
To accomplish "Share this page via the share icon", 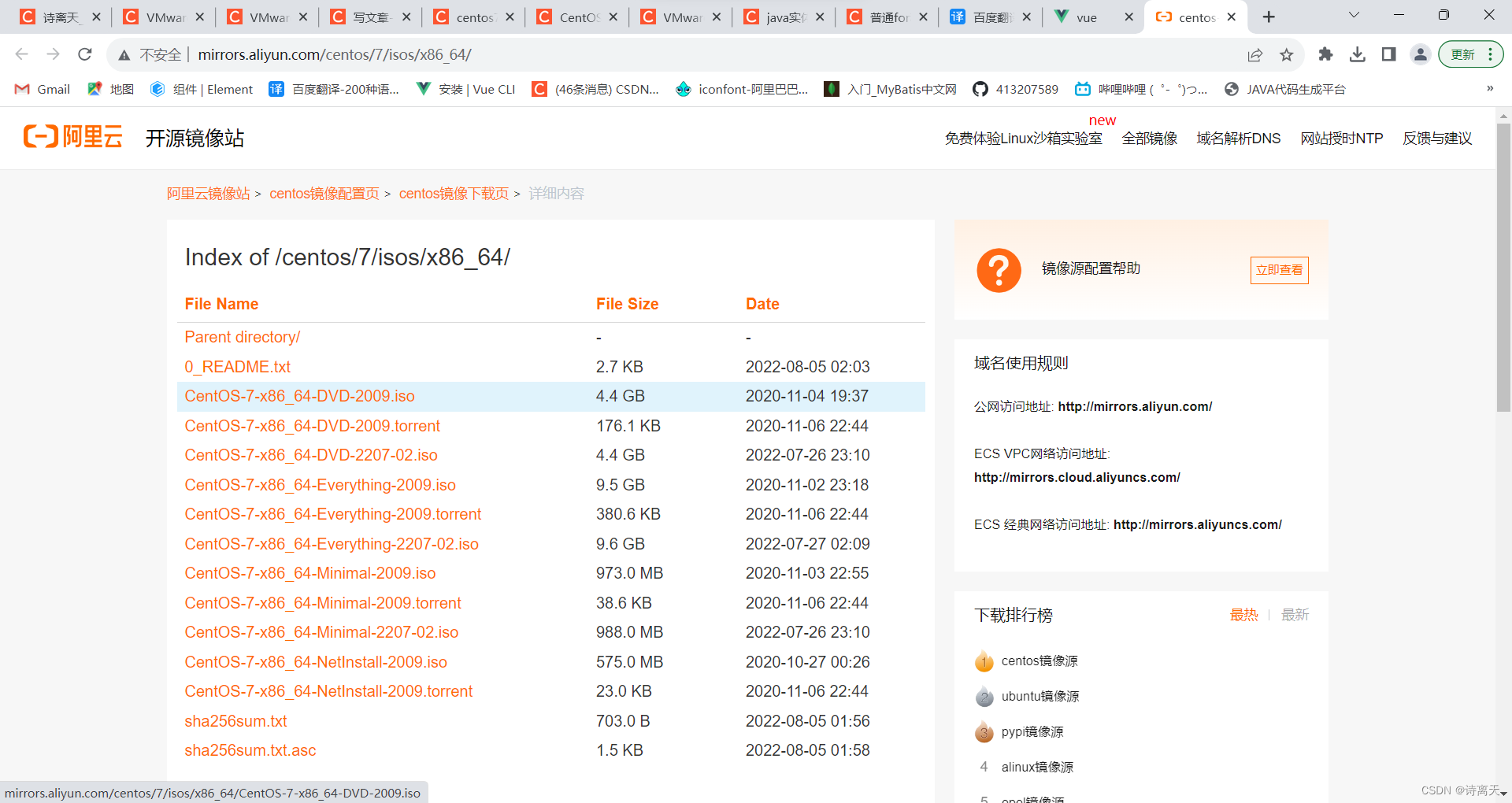I will coord(1255,54).
